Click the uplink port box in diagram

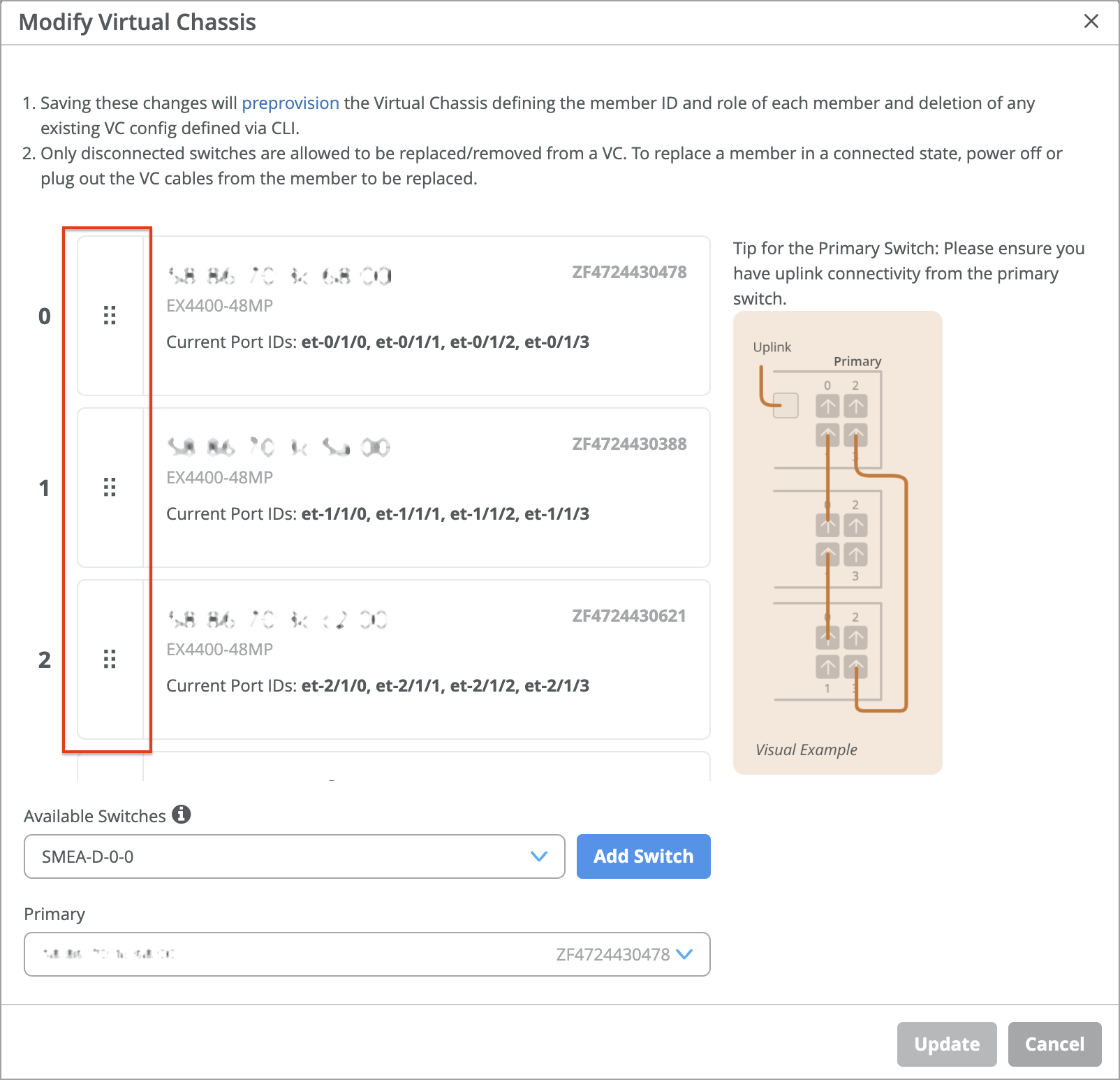[786, 406]
